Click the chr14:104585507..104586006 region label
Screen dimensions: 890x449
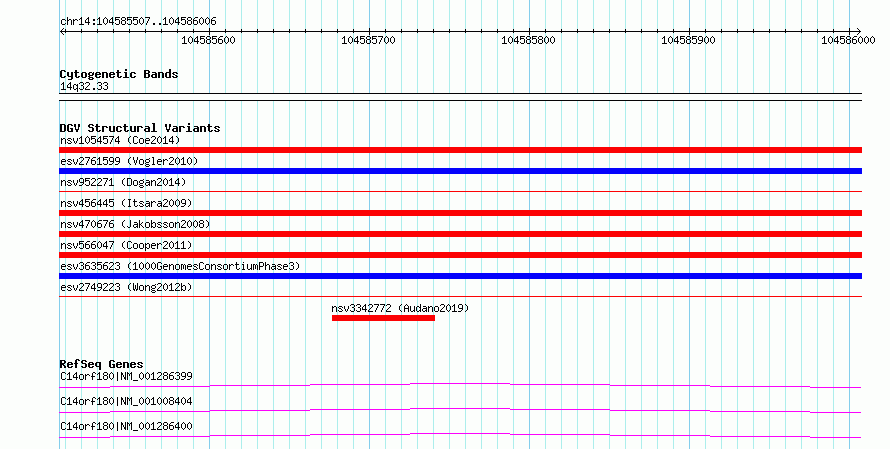click(x=138, y=22)
